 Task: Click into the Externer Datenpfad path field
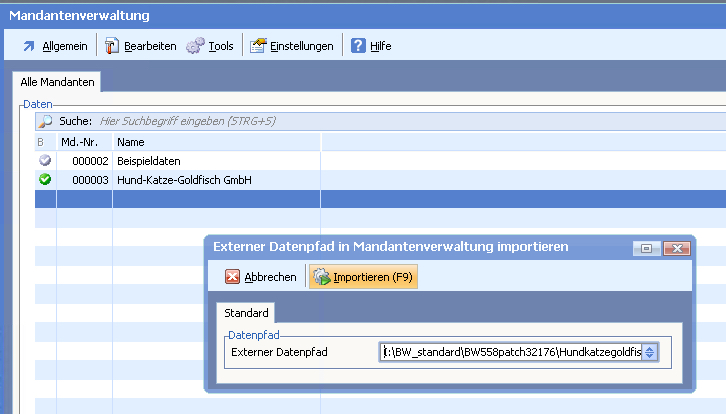[510, 352]
